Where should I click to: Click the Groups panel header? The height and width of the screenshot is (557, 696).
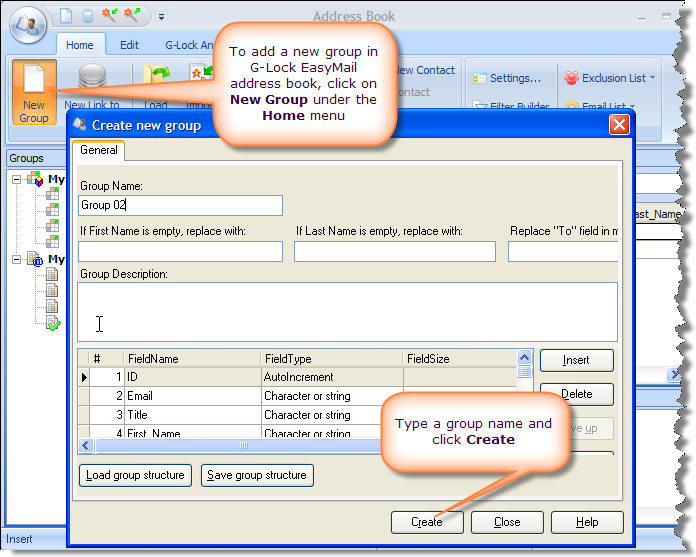coord(36,158)
